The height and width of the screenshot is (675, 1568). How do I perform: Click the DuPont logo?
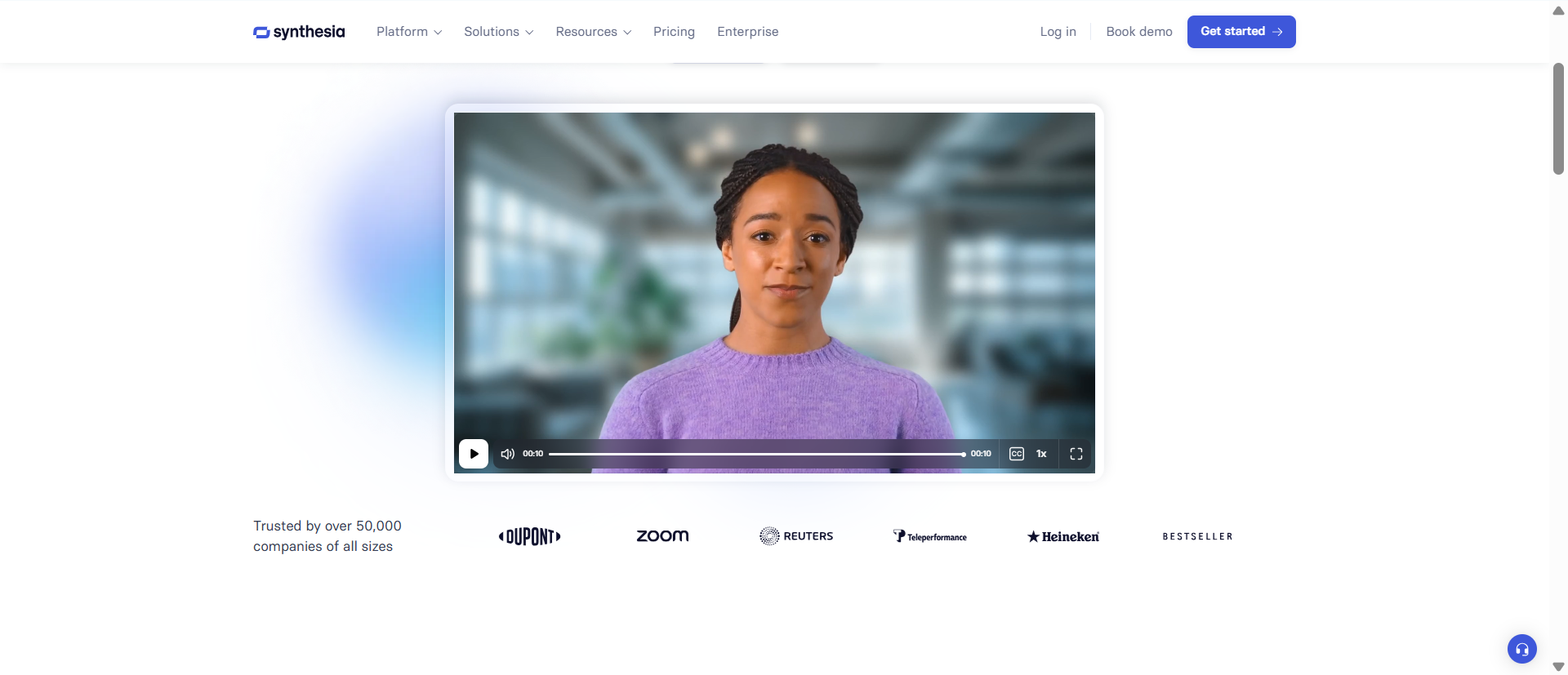[x=530, y=536]
